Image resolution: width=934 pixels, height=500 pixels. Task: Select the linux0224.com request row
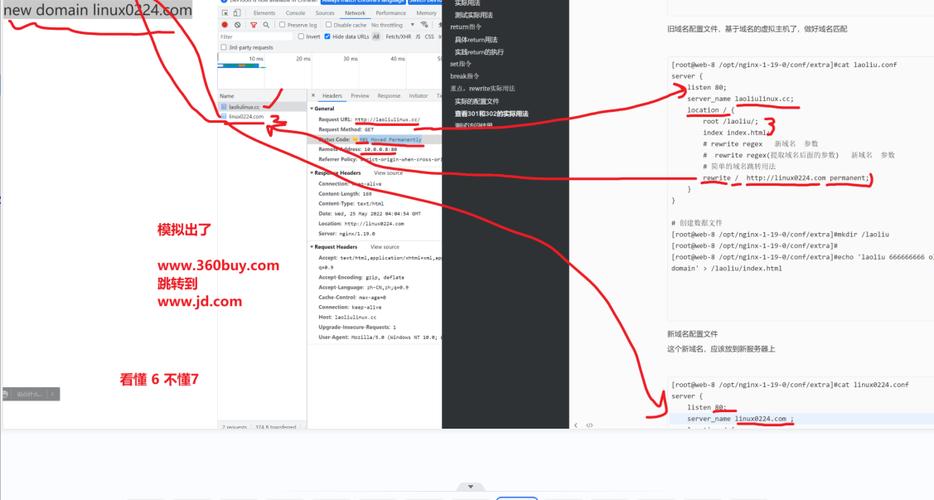[262, 116]
